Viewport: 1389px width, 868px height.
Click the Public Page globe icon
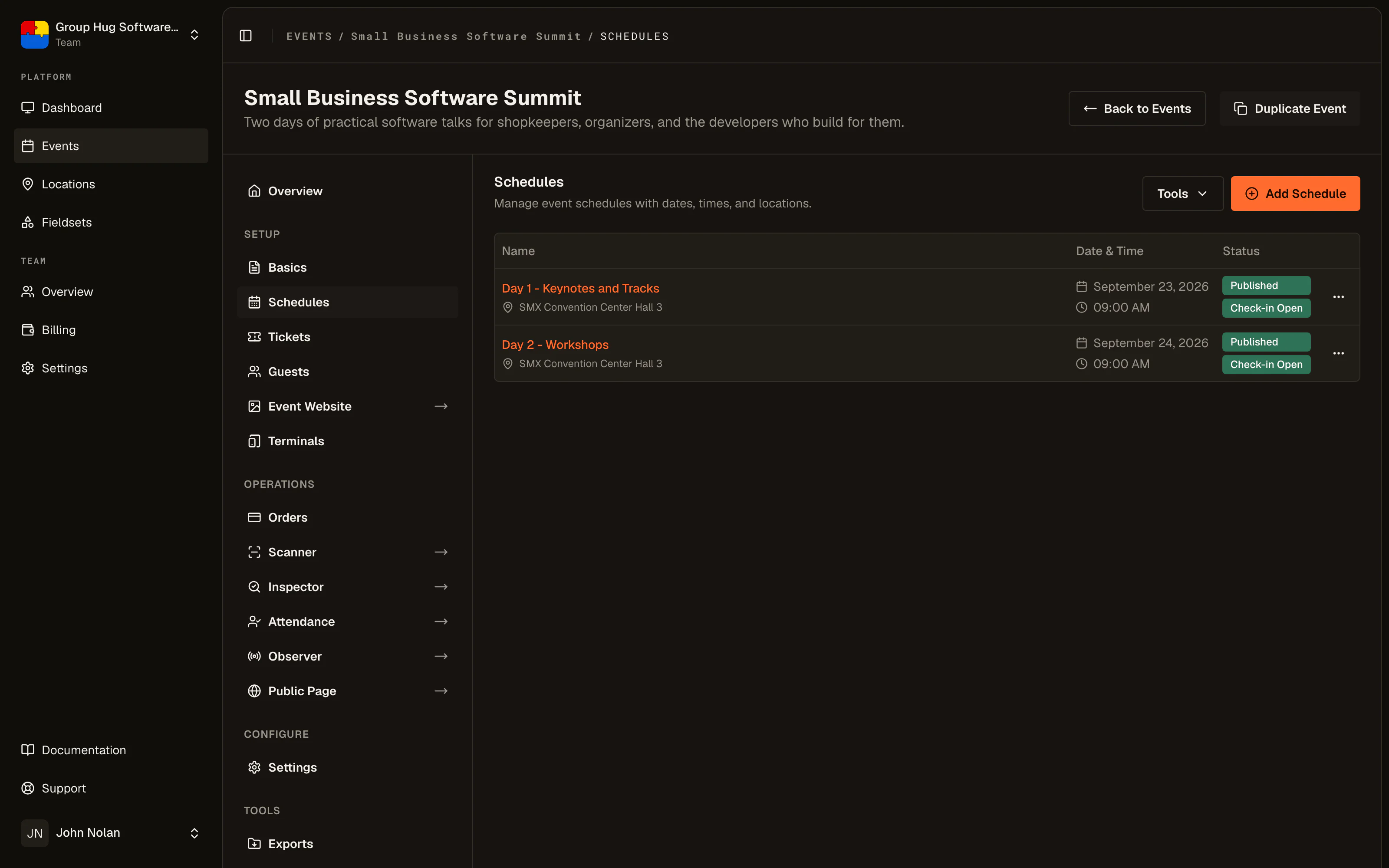point(254,691)
